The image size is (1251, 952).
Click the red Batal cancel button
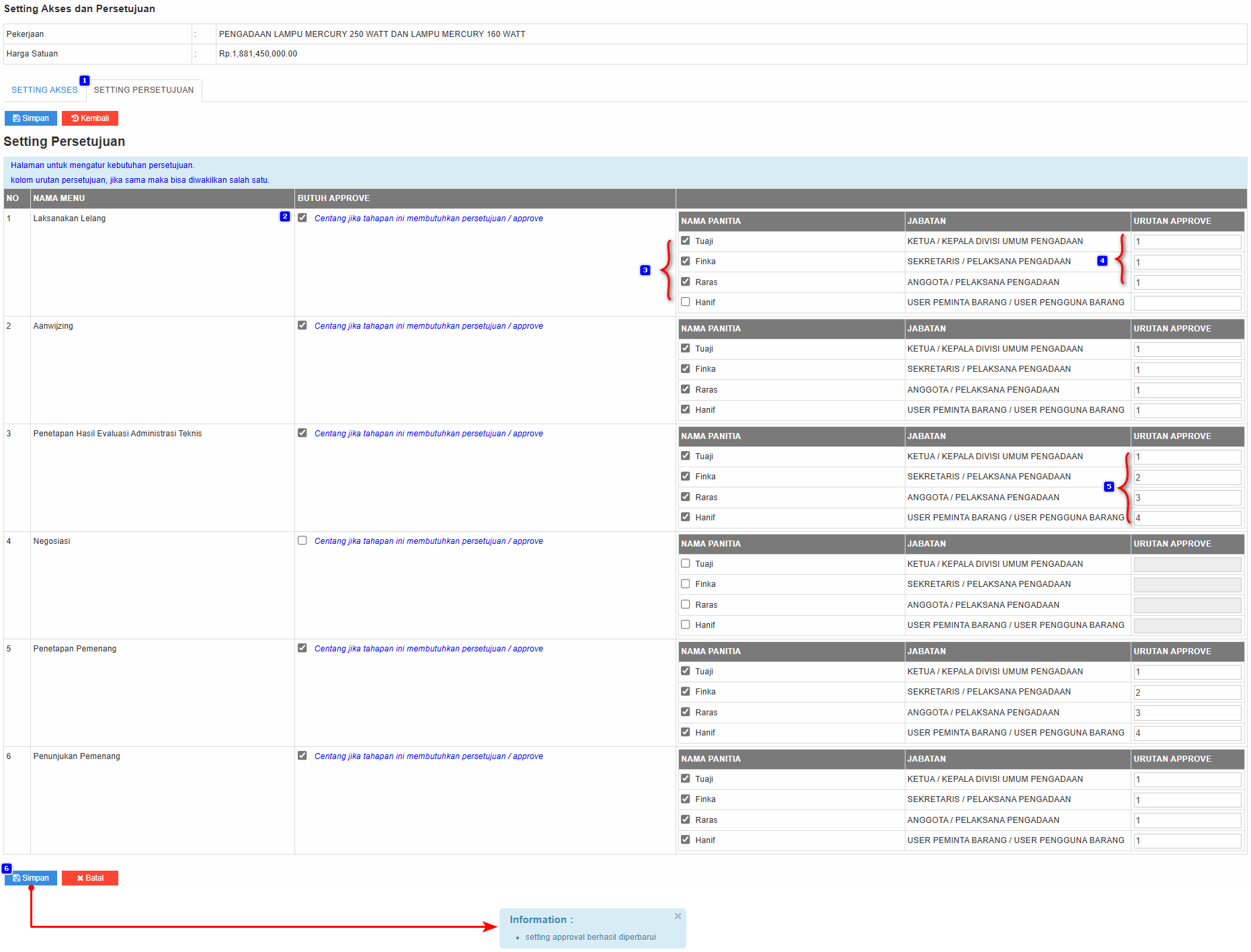tap(90, 878)
